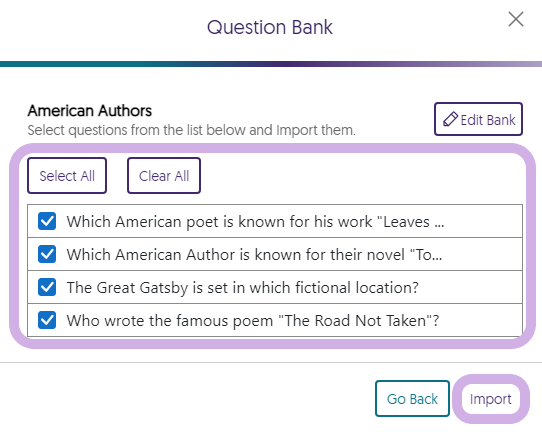Viewport: 542px width, 432px height.
Task: Click the gradient divider bar under title
Action: 271,64
